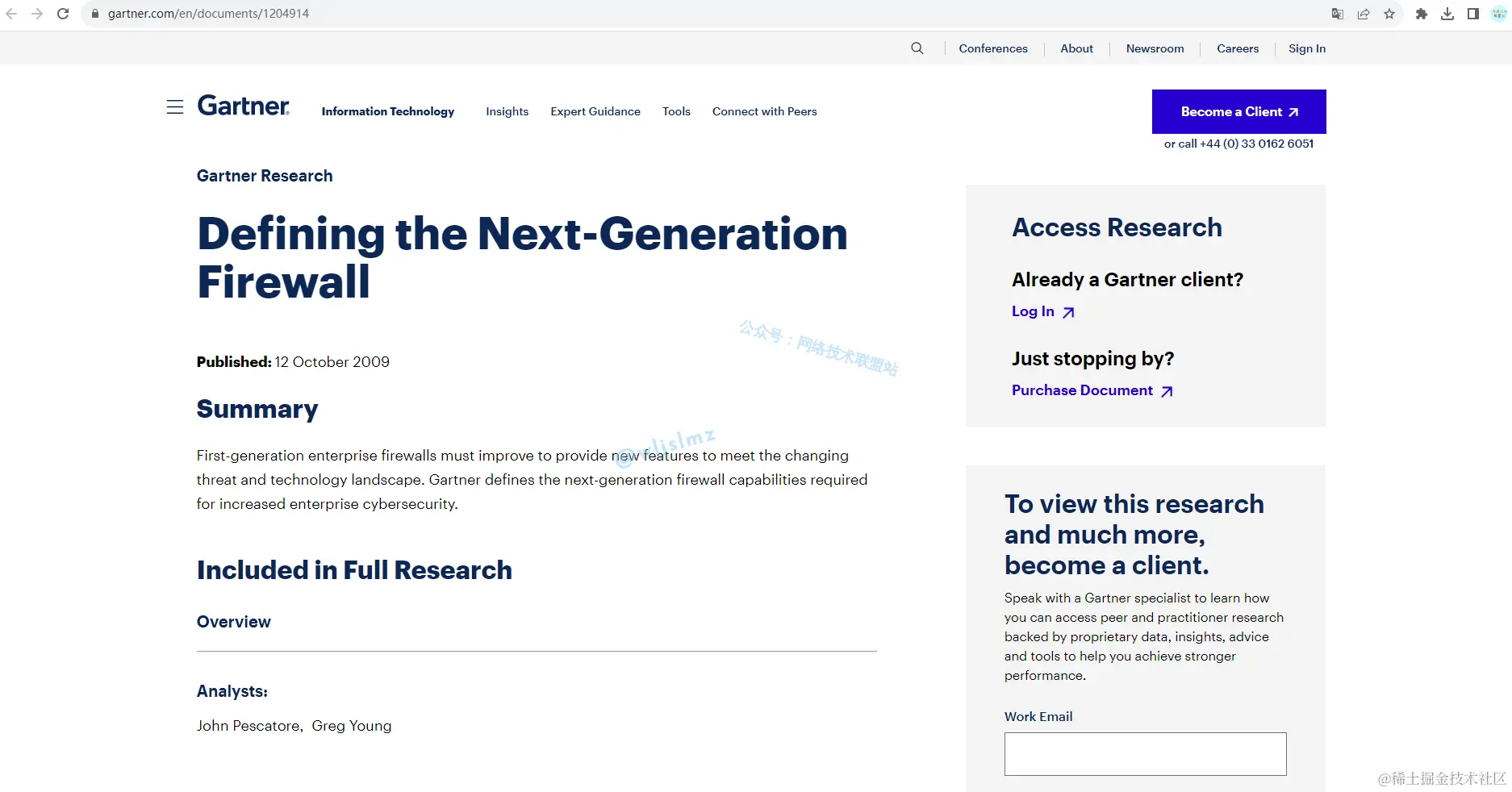Click the Become a Client button
Image resolution: width=1512 pixels, height=792 pixels.
click(x=1239, y=111)
